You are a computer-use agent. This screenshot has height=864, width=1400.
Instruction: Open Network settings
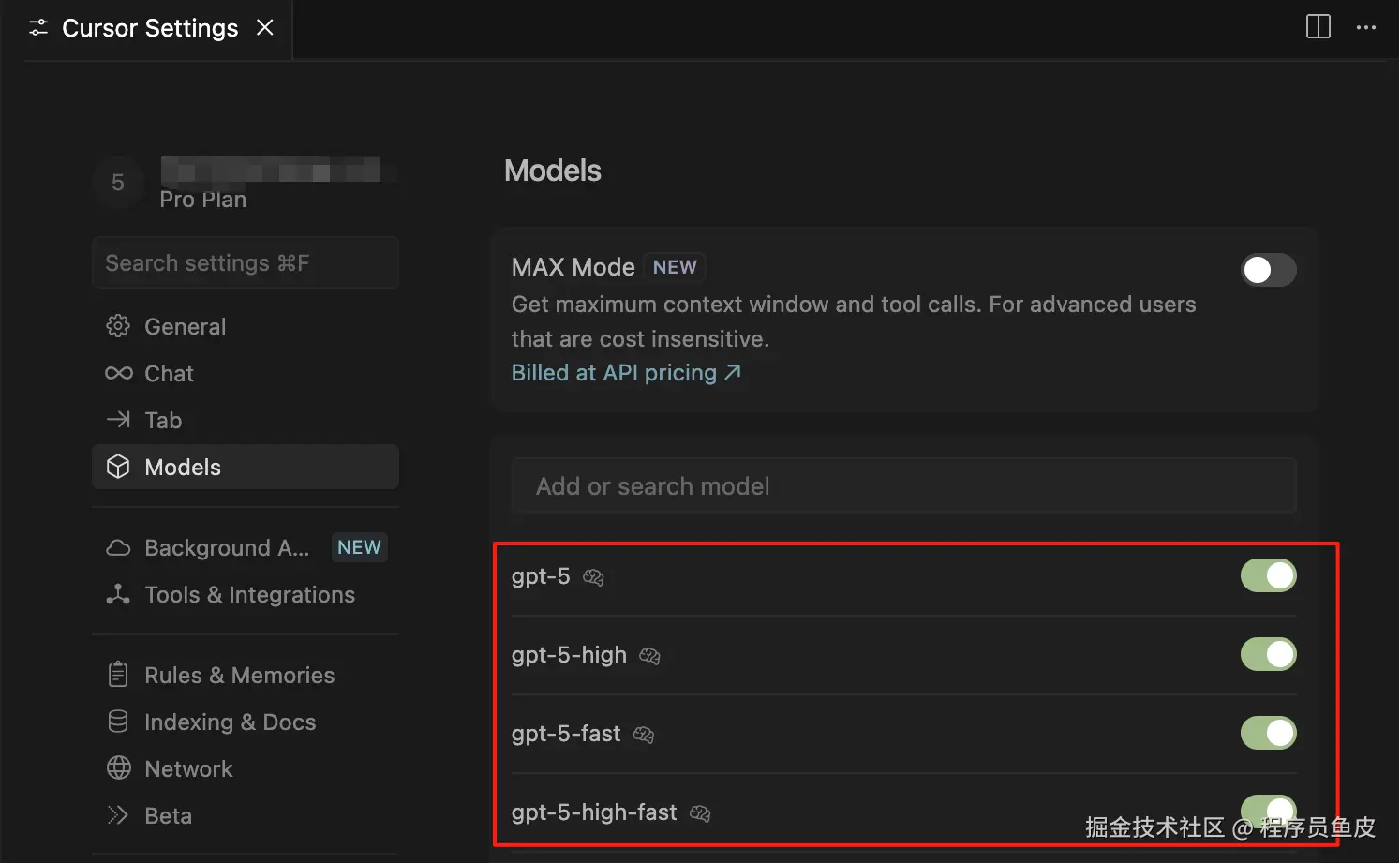pos(246,768)
